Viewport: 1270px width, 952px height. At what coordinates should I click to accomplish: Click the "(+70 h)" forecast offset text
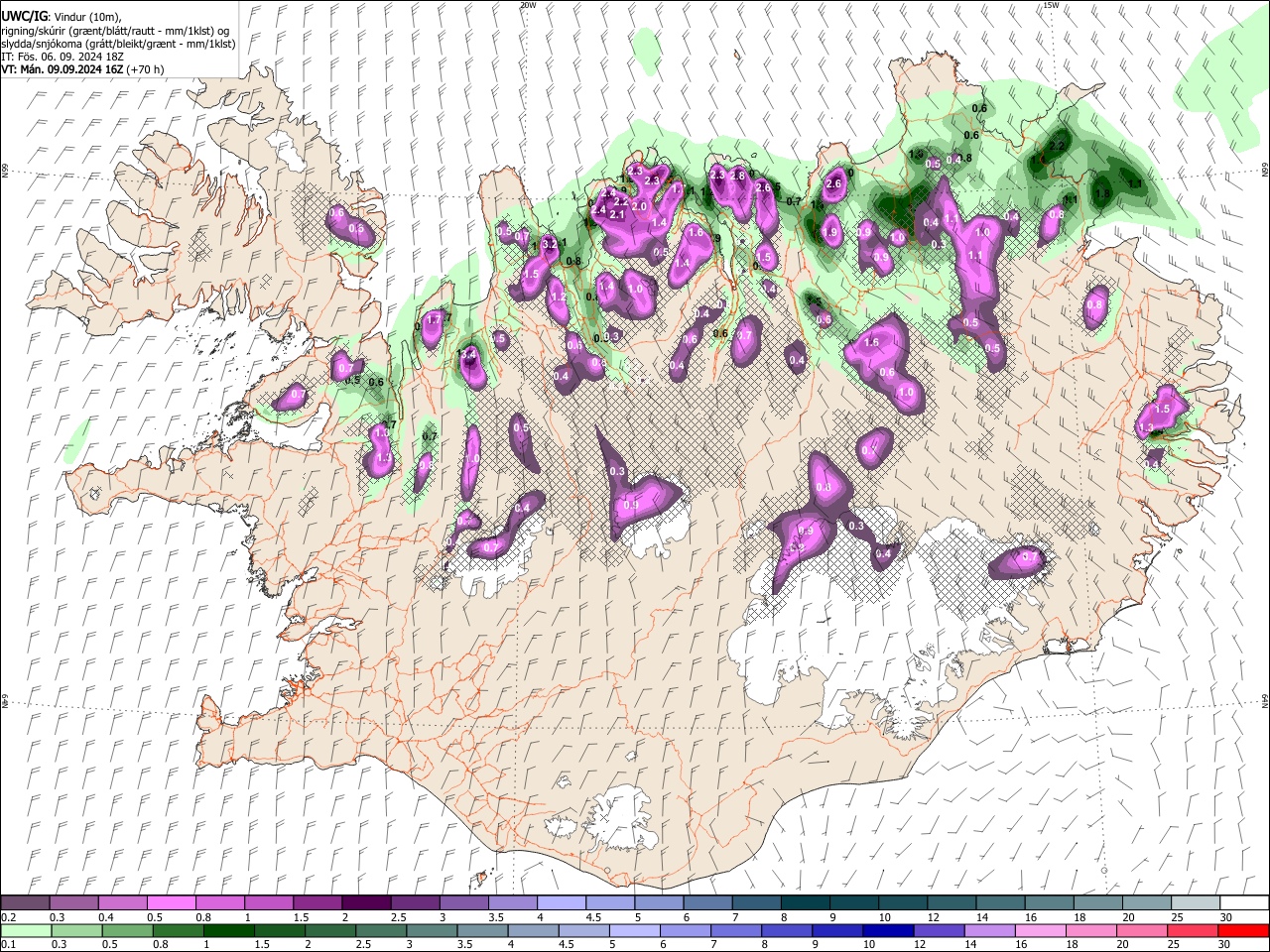click(x=145, y=69)
